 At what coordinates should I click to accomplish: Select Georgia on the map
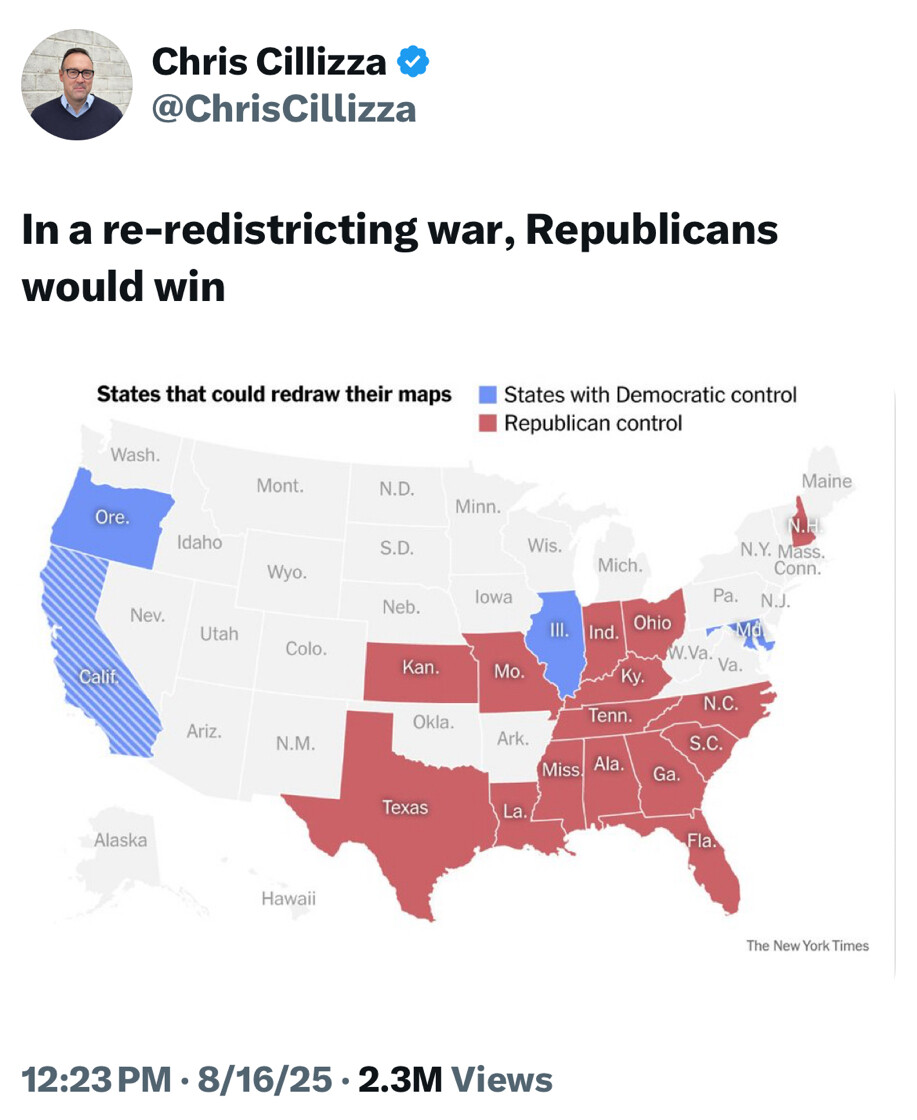pyautogui.click(x=666, y=775)
